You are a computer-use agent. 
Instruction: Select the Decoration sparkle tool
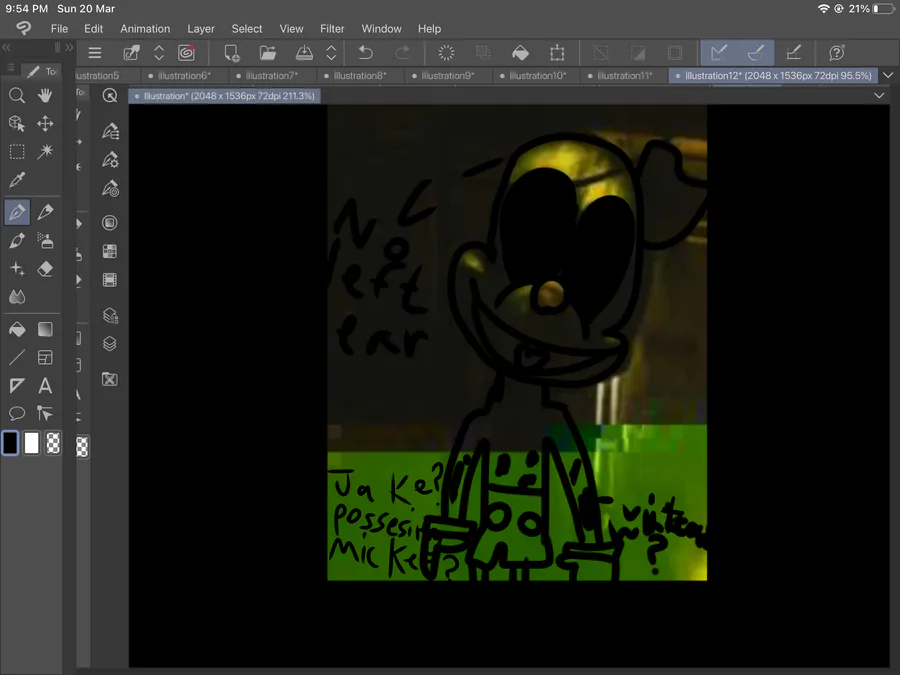[x=17, y=269]
